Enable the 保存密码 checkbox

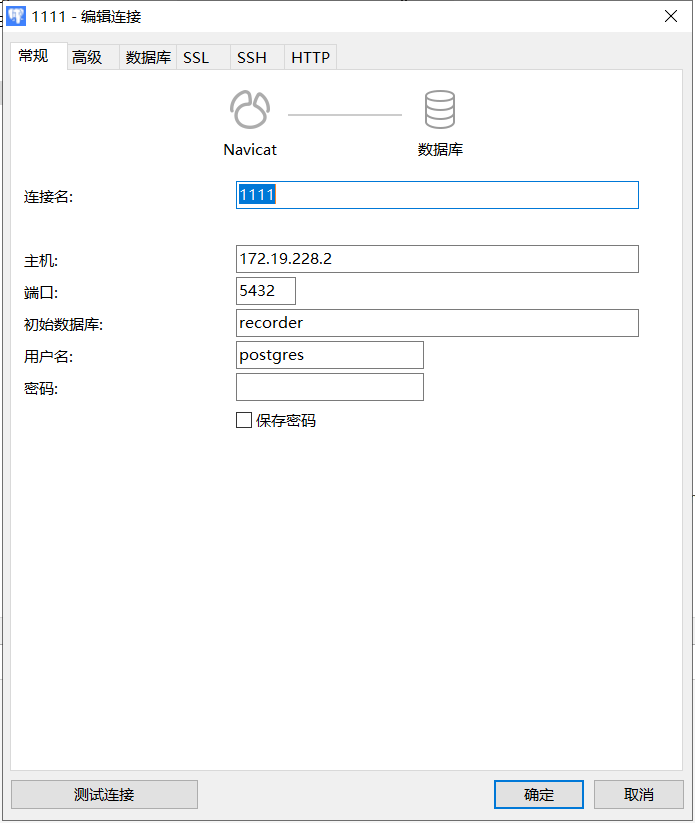pyautogui.click(x=244, y=421)
